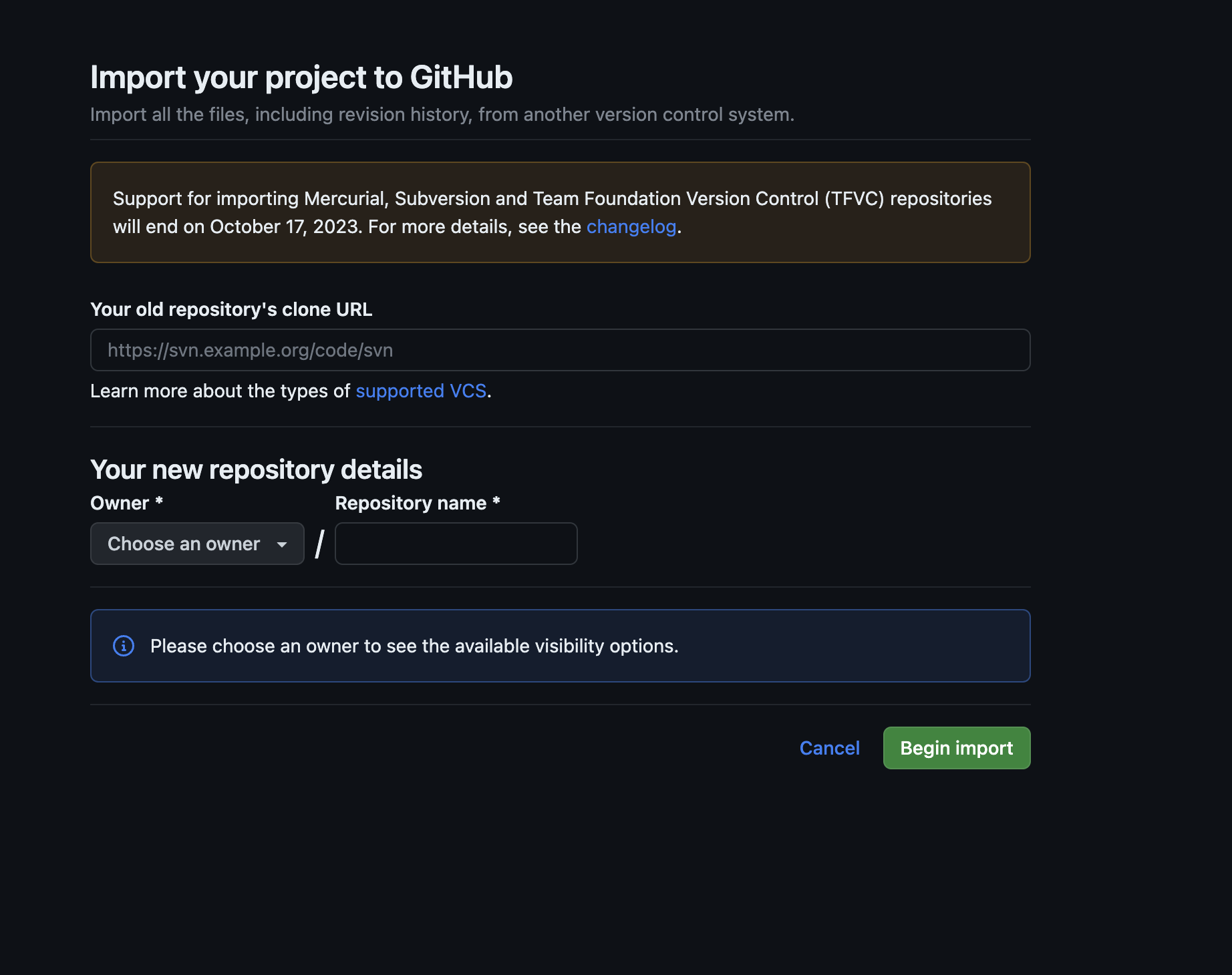Viewport: 1232px width, 975px height.
Task: Click the 'Import your project to GitHub' heading
Action: coord(301,77)
